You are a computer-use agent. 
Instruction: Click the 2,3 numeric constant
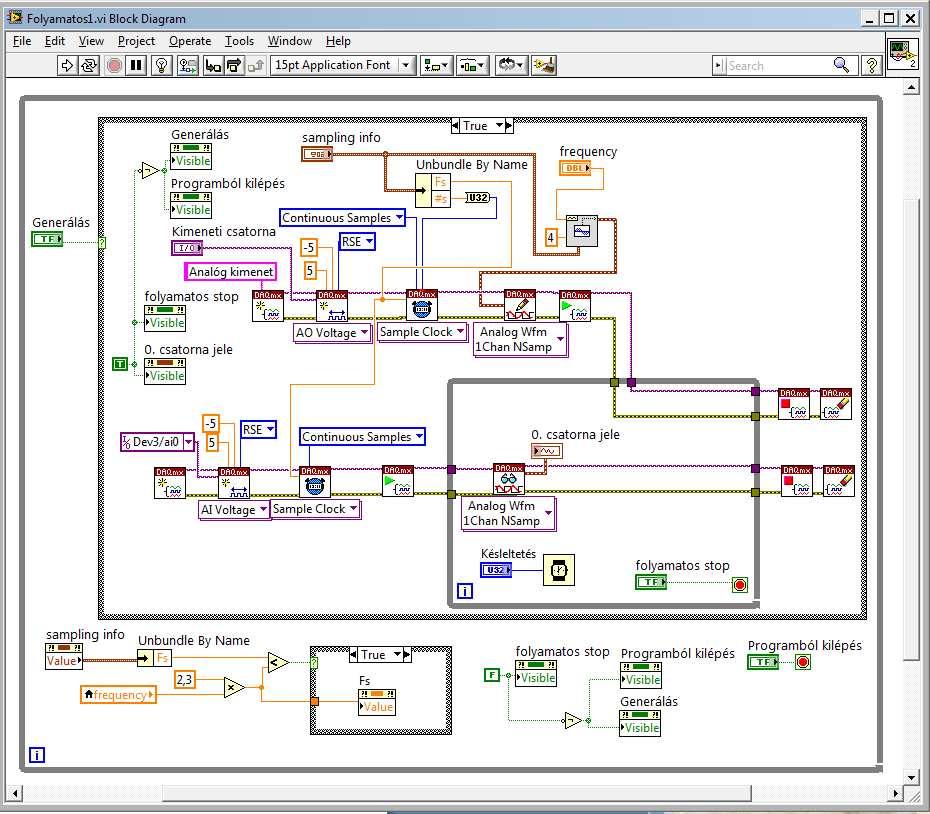coord(184,679)
